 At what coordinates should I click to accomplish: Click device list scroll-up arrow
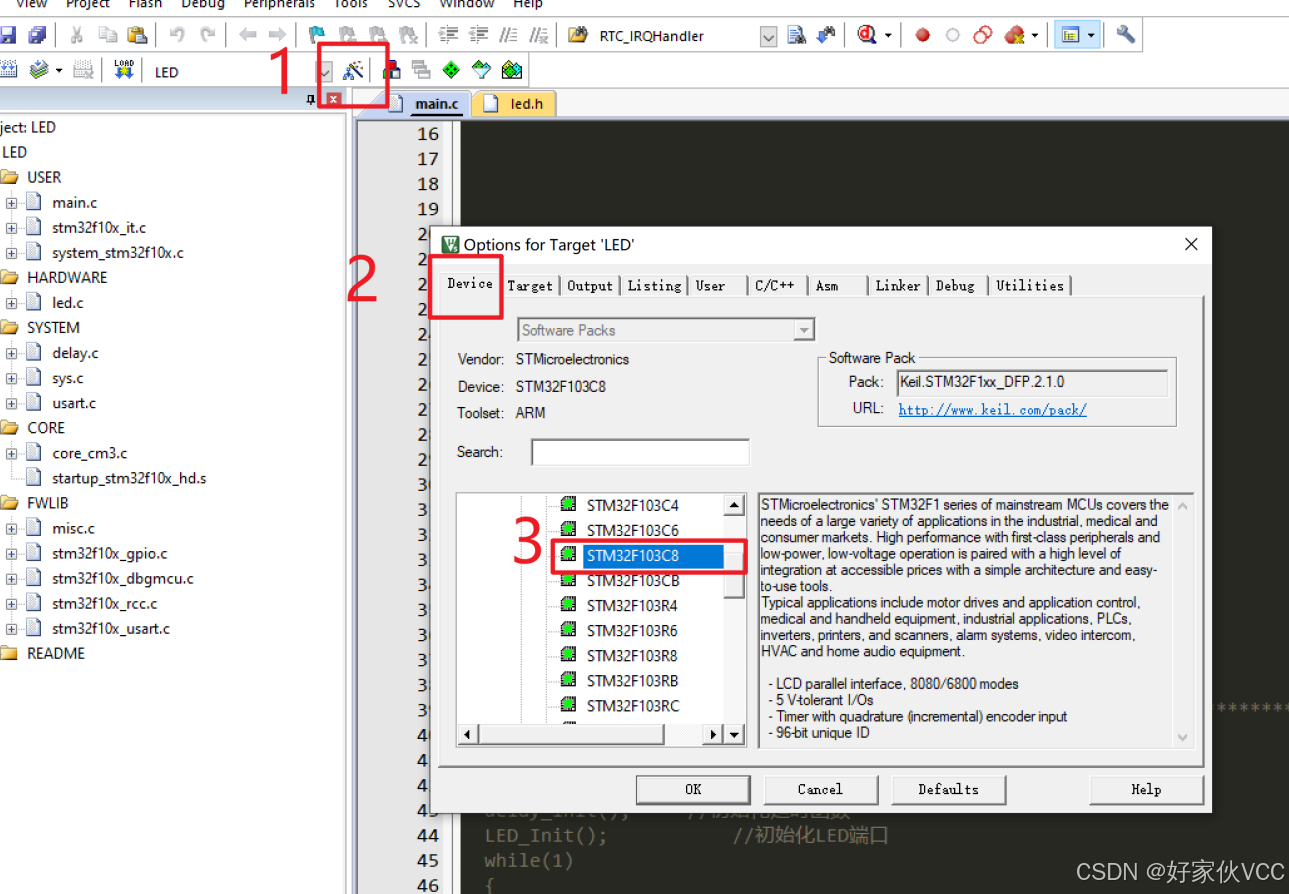tap(735, 505)
